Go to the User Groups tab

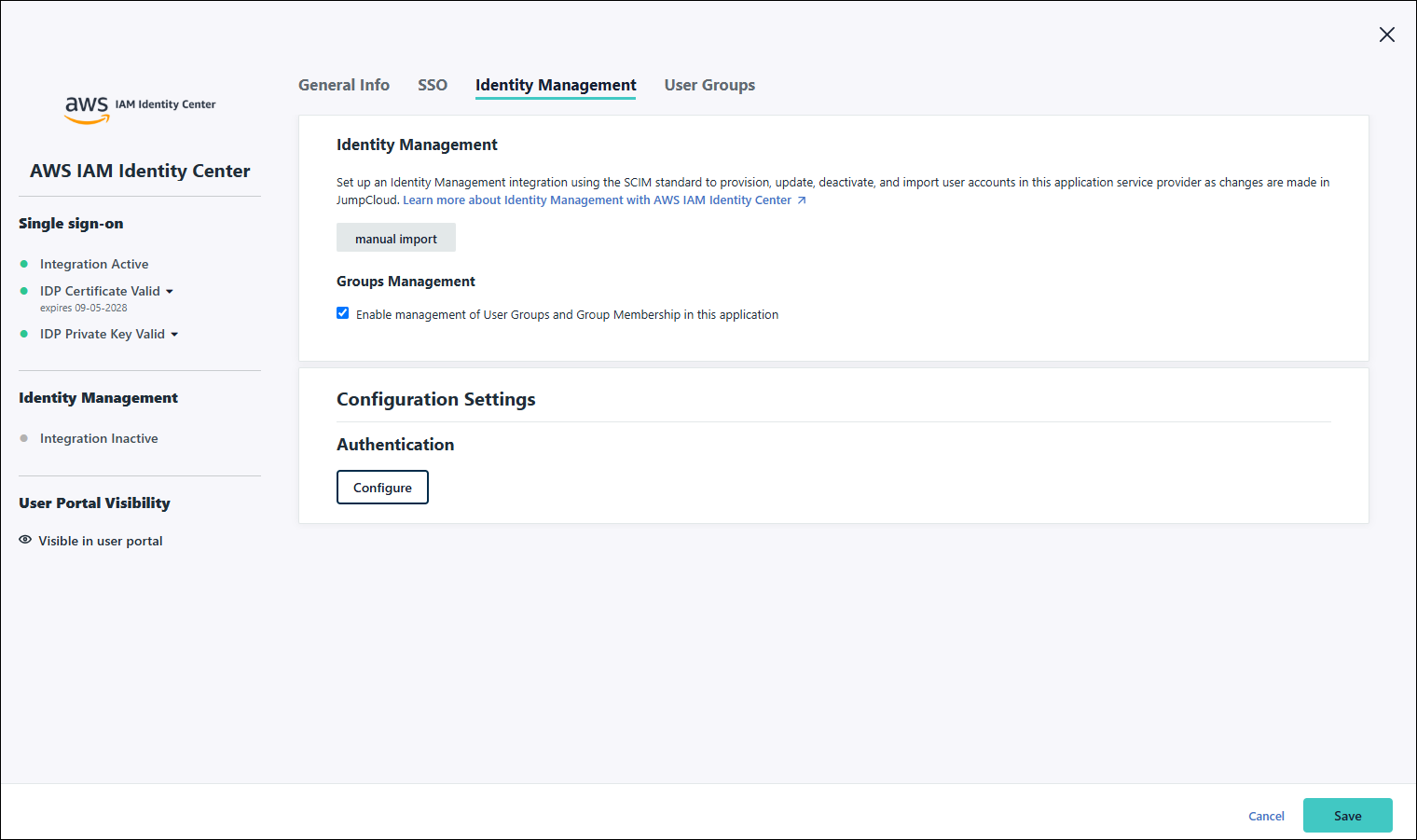[x=709, y=85]
